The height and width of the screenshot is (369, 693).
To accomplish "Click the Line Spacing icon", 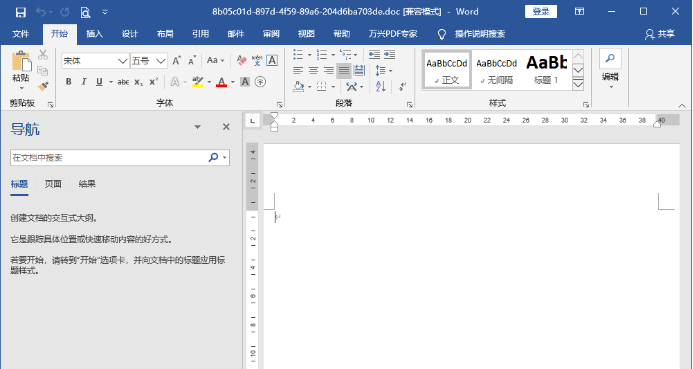I will [383, 70].
